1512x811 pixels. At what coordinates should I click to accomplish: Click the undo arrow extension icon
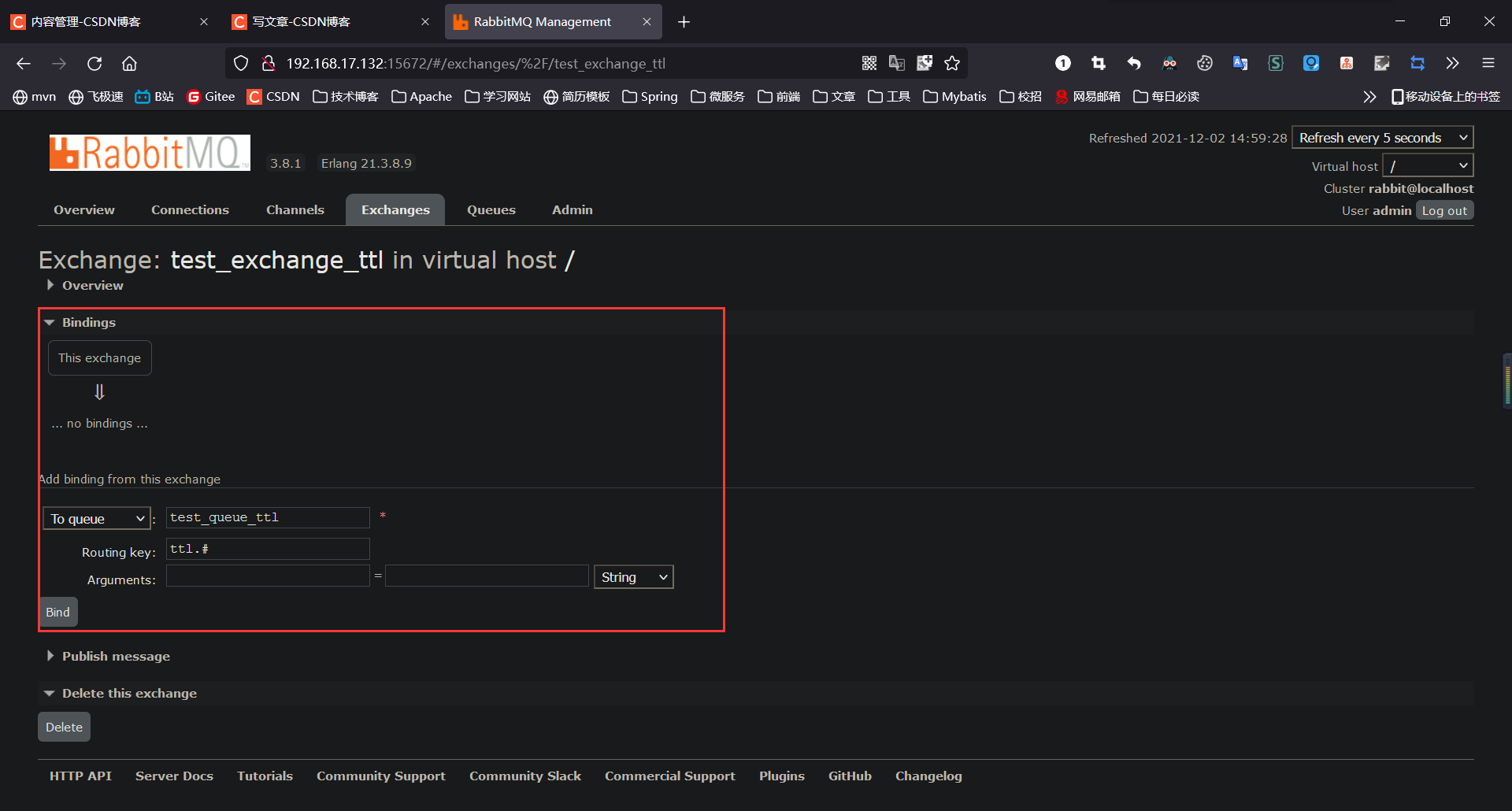point(1134,64)
